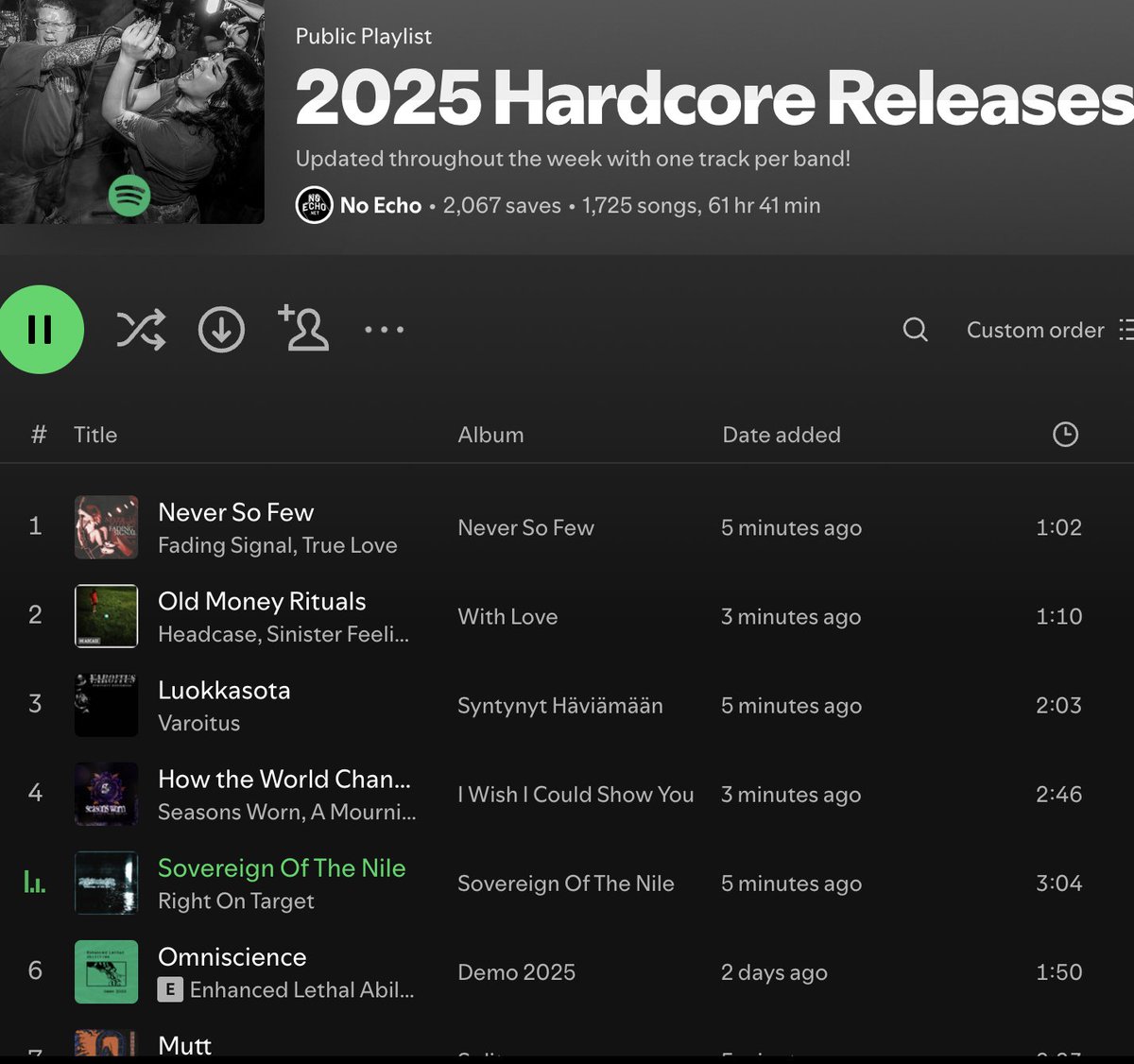Click the 2 days ago date cell

pyautogui.click(x=774, y=972)
